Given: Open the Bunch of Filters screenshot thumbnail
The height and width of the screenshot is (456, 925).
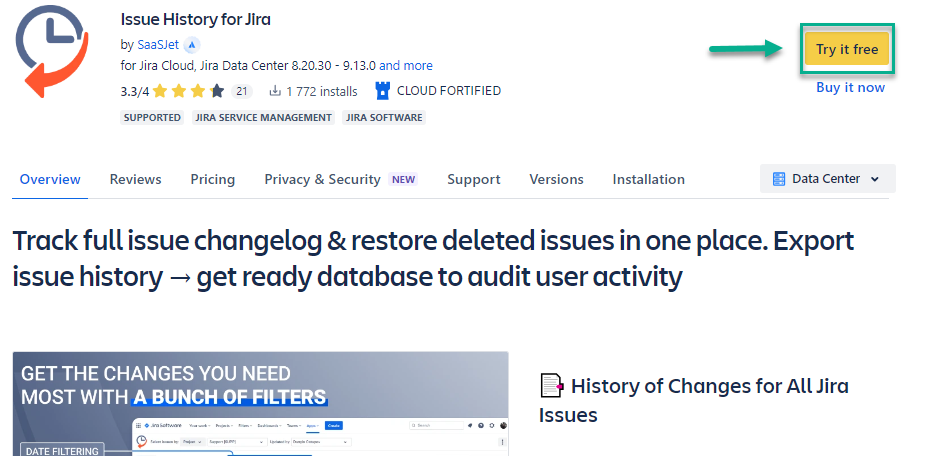Looking at the screenshot, I should pos(260,403).
